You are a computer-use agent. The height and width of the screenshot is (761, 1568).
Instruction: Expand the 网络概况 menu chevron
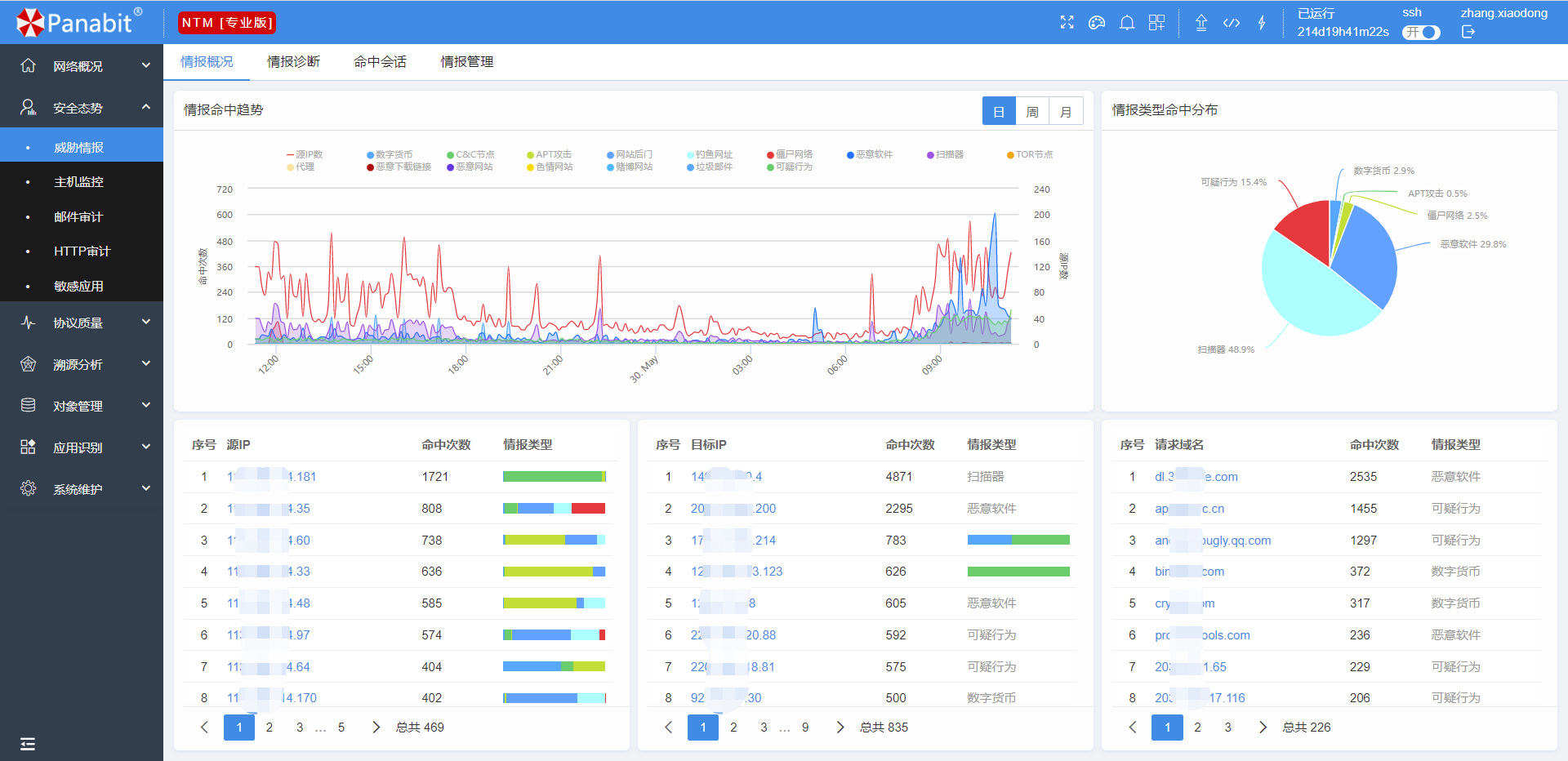point(146,65)
